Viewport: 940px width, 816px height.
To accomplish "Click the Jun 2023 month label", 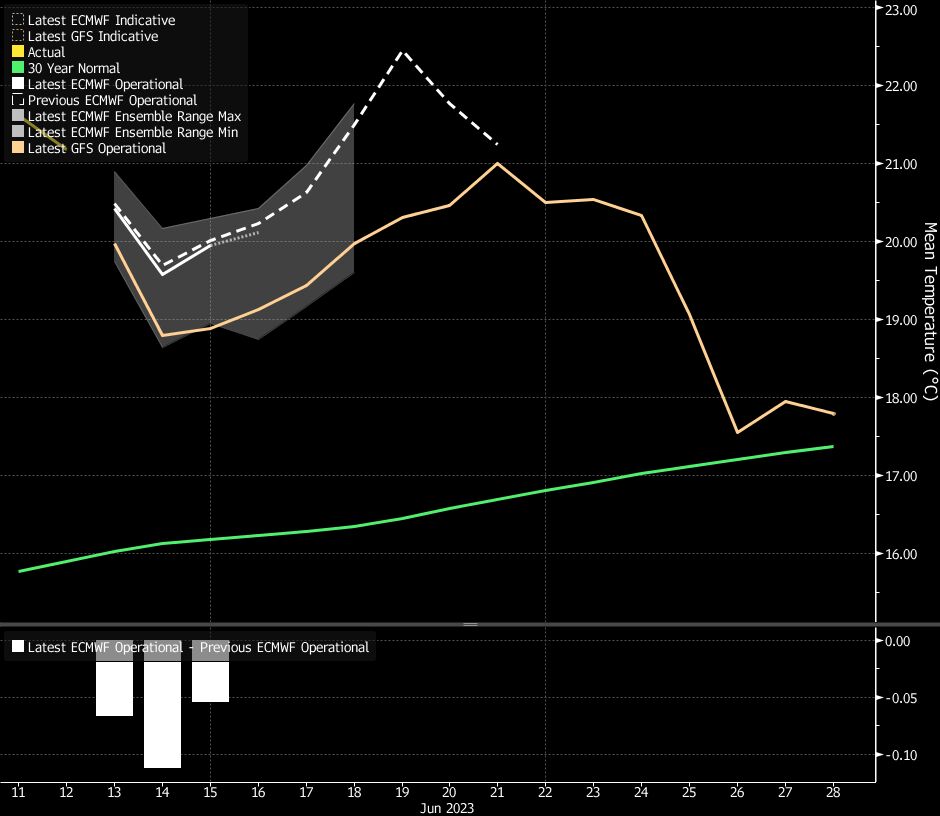I will point(448,807).
